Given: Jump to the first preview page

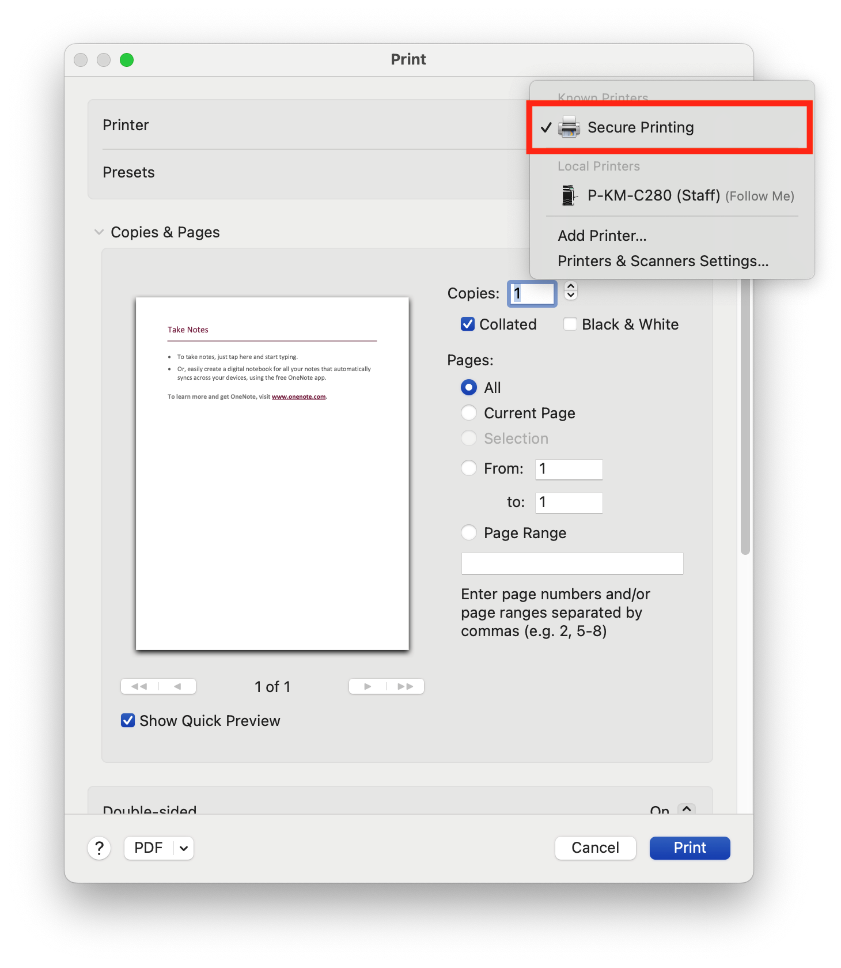Looking at the screenshot, I should 139,686.
